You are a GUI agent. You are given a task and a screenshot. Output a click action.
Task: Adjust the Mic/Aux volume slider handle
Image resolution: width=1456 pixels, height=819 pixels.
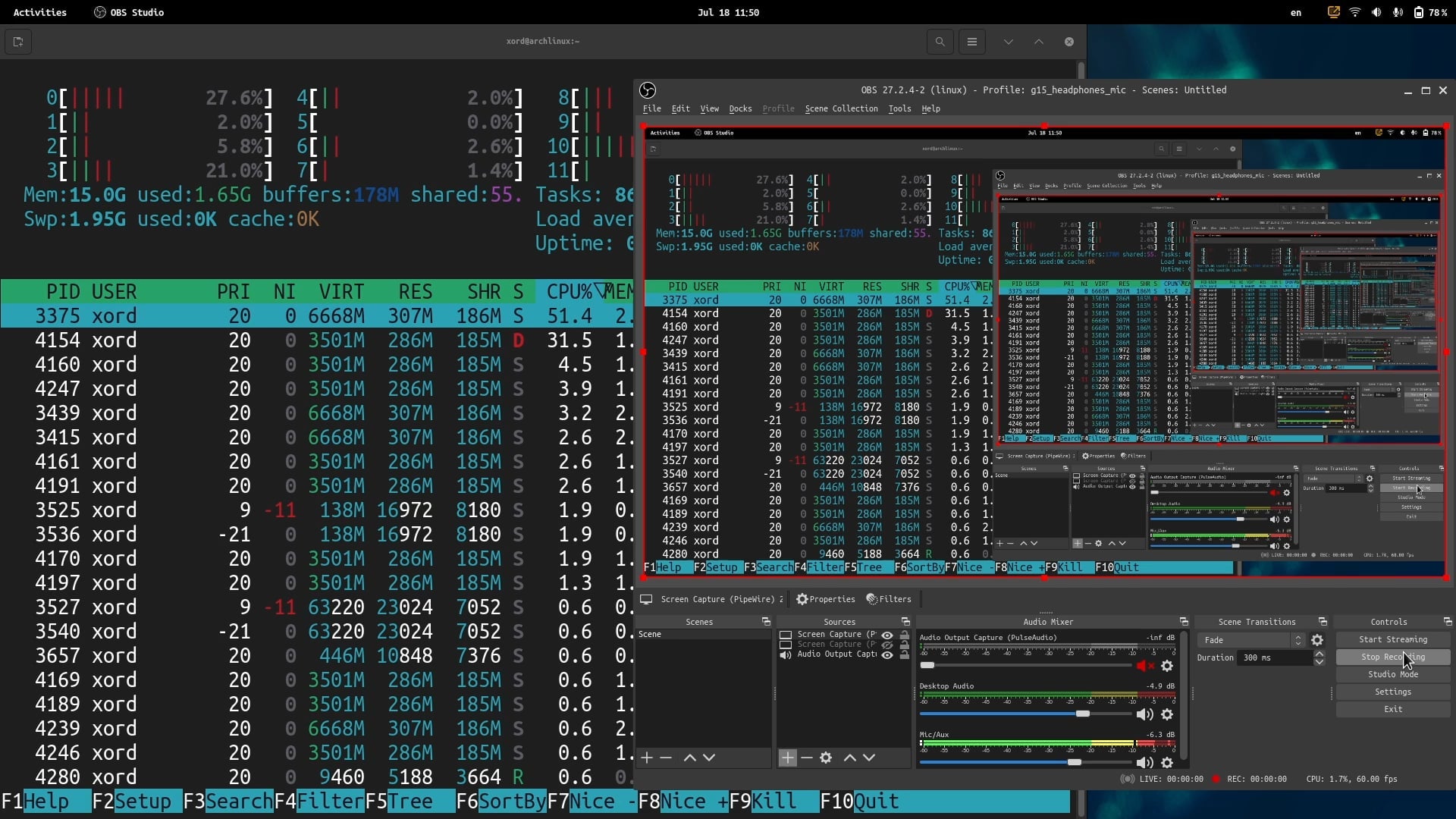click(1075, 762)
